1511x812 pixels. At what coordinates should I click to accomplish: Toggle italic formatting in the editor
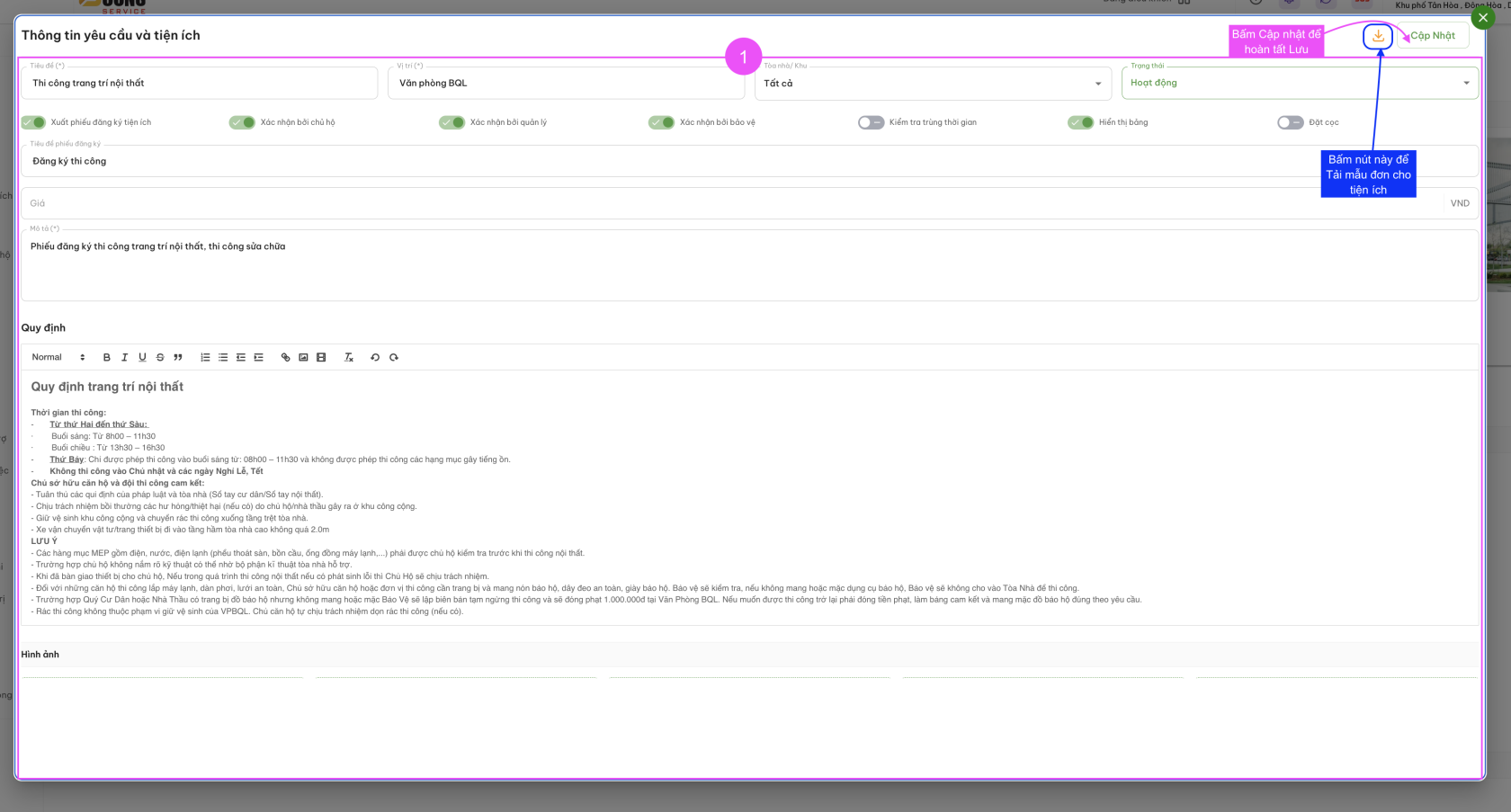[124, 358]
